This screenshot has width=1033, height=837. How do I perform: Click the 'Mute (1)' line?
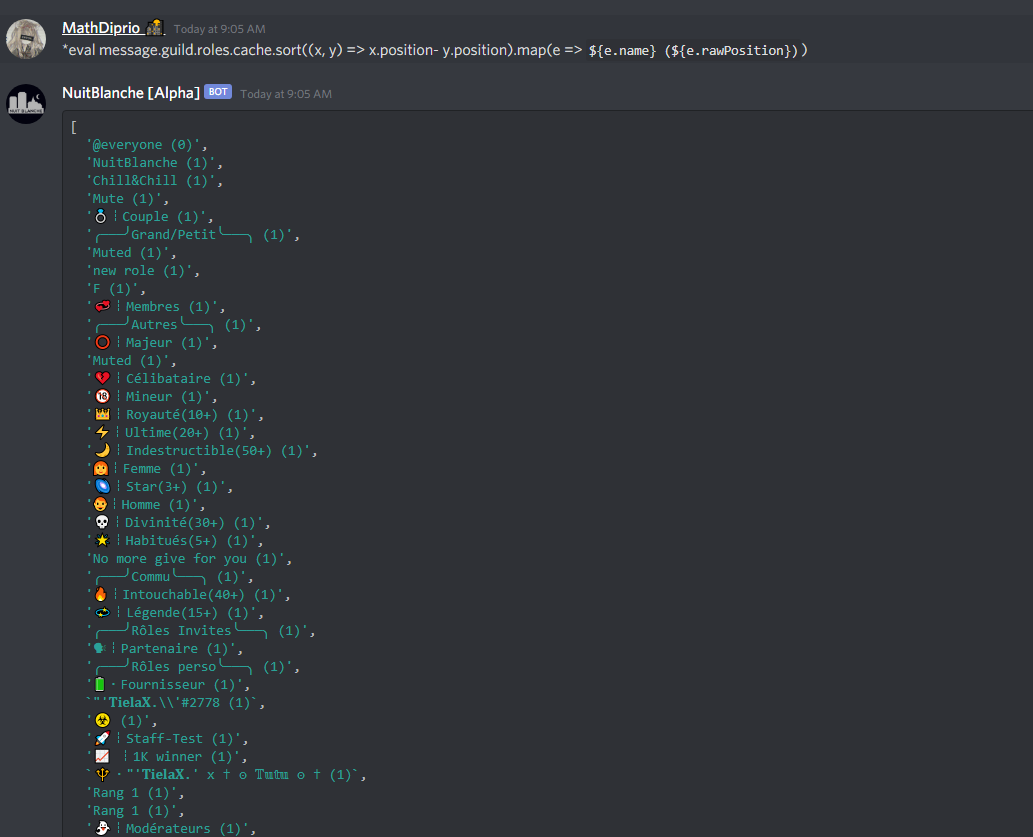[x=127, y=198]
